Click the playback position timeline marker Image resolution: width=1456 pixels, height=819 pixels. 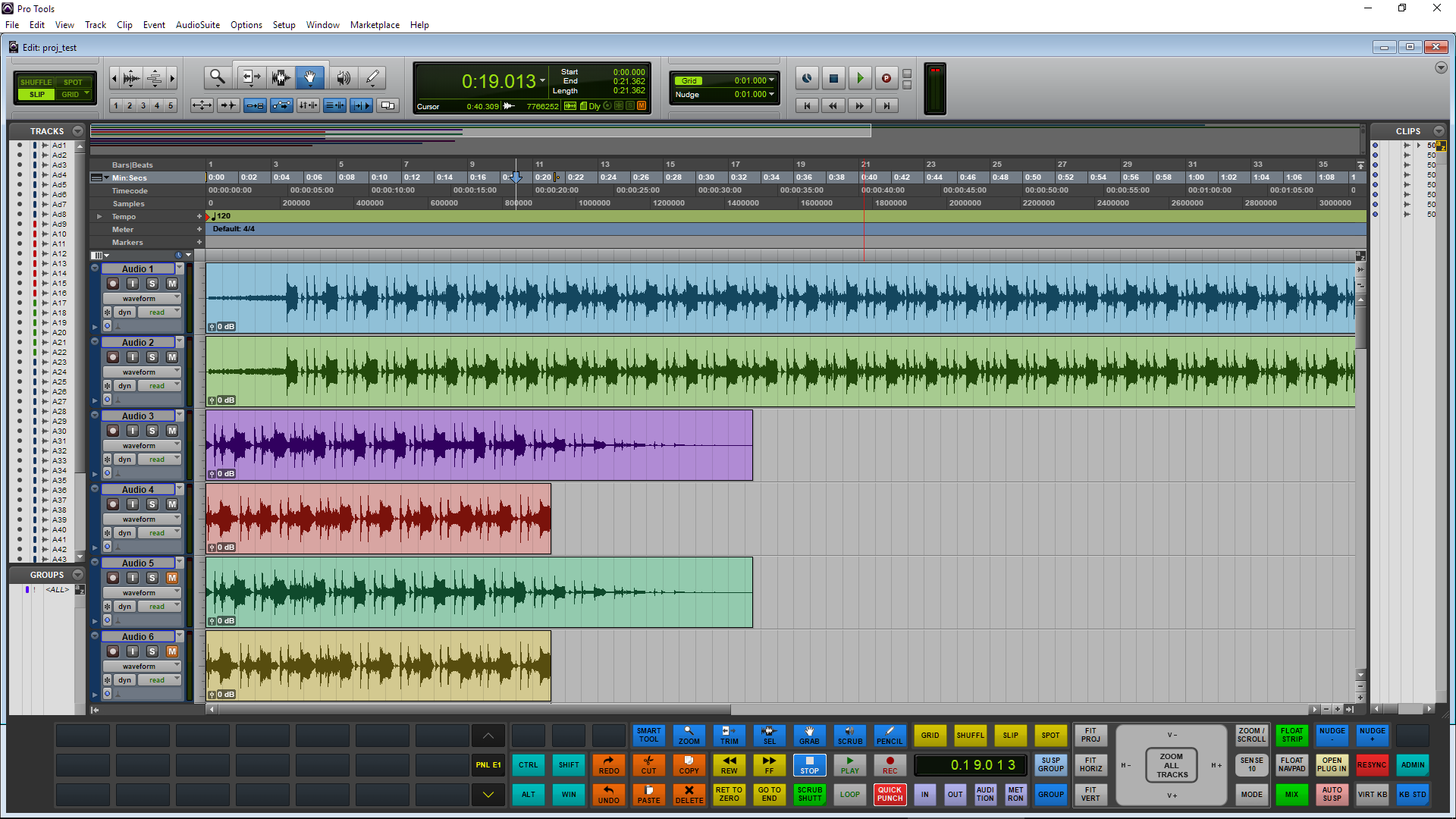[x=517, y=177]
